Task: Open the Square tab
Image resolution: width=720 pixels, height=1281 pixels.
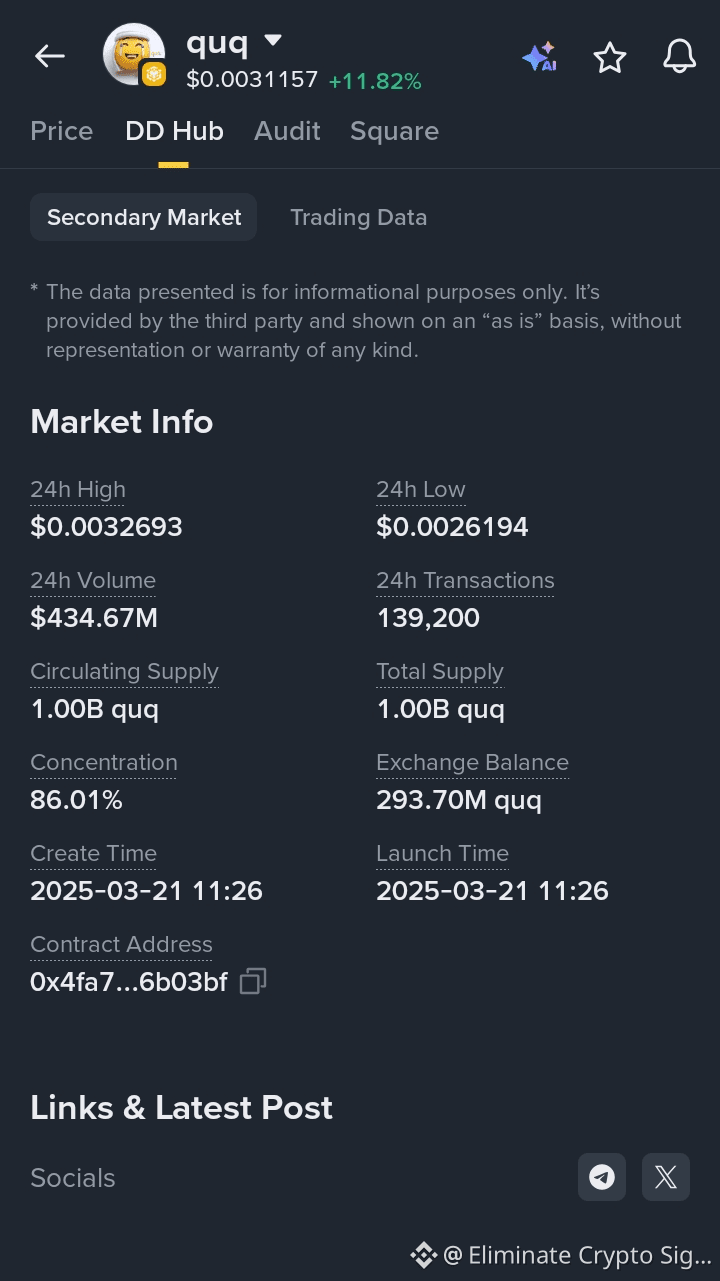Action: tap(394, 131)
